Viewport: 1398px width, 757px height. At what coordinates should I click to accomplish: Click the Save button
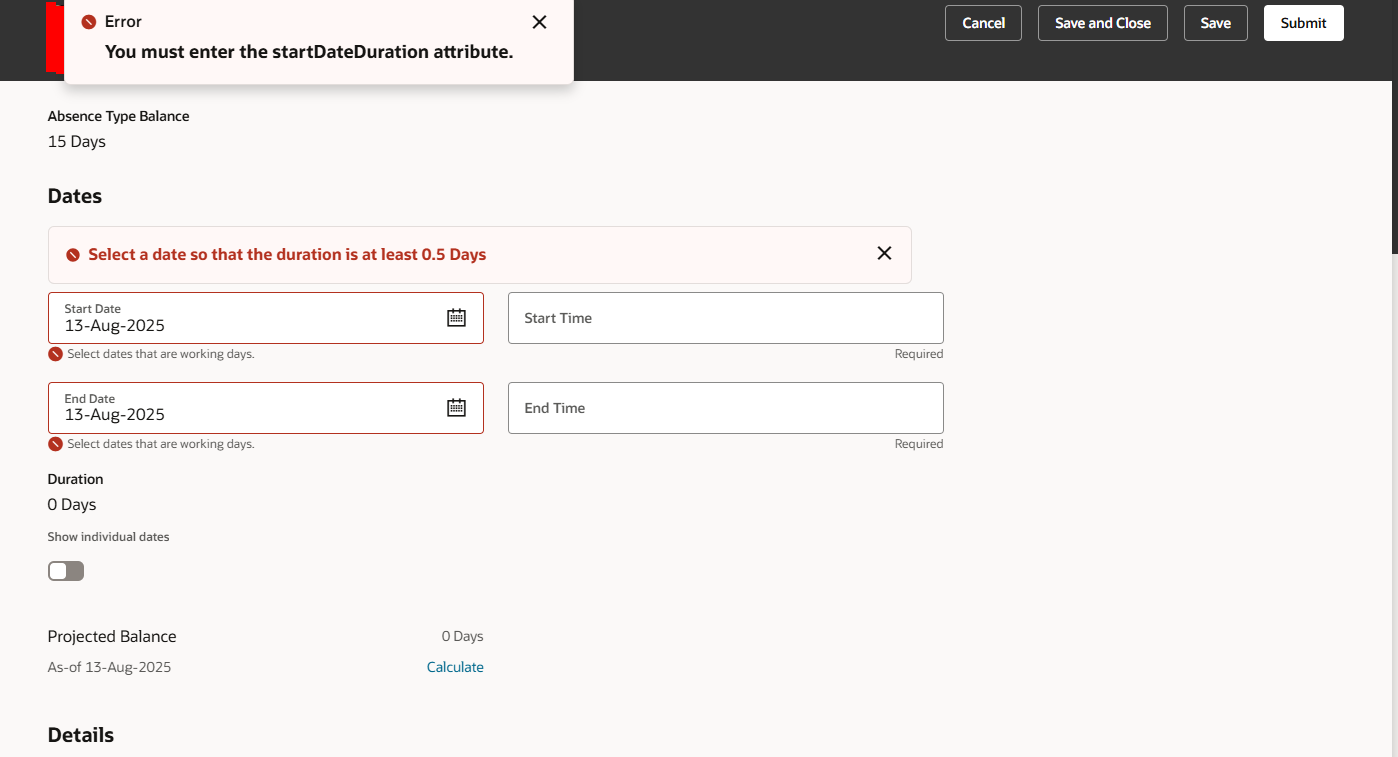pyautogui.click(x=1216, y=23)
